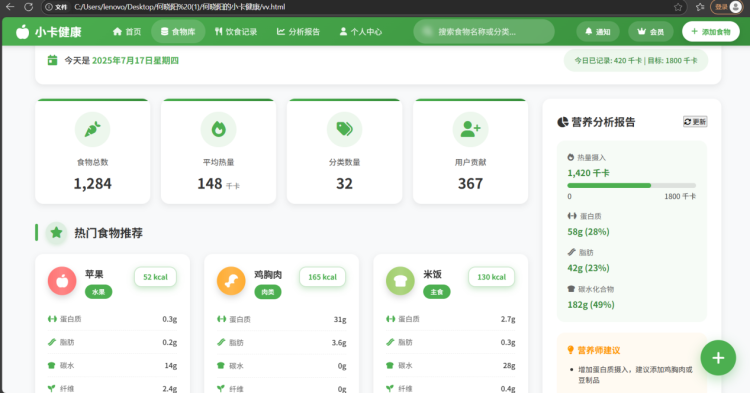
Task: Click the 蛋白质 icon in nutrition report
Action: pyautogui.click(x=572, y=216)
